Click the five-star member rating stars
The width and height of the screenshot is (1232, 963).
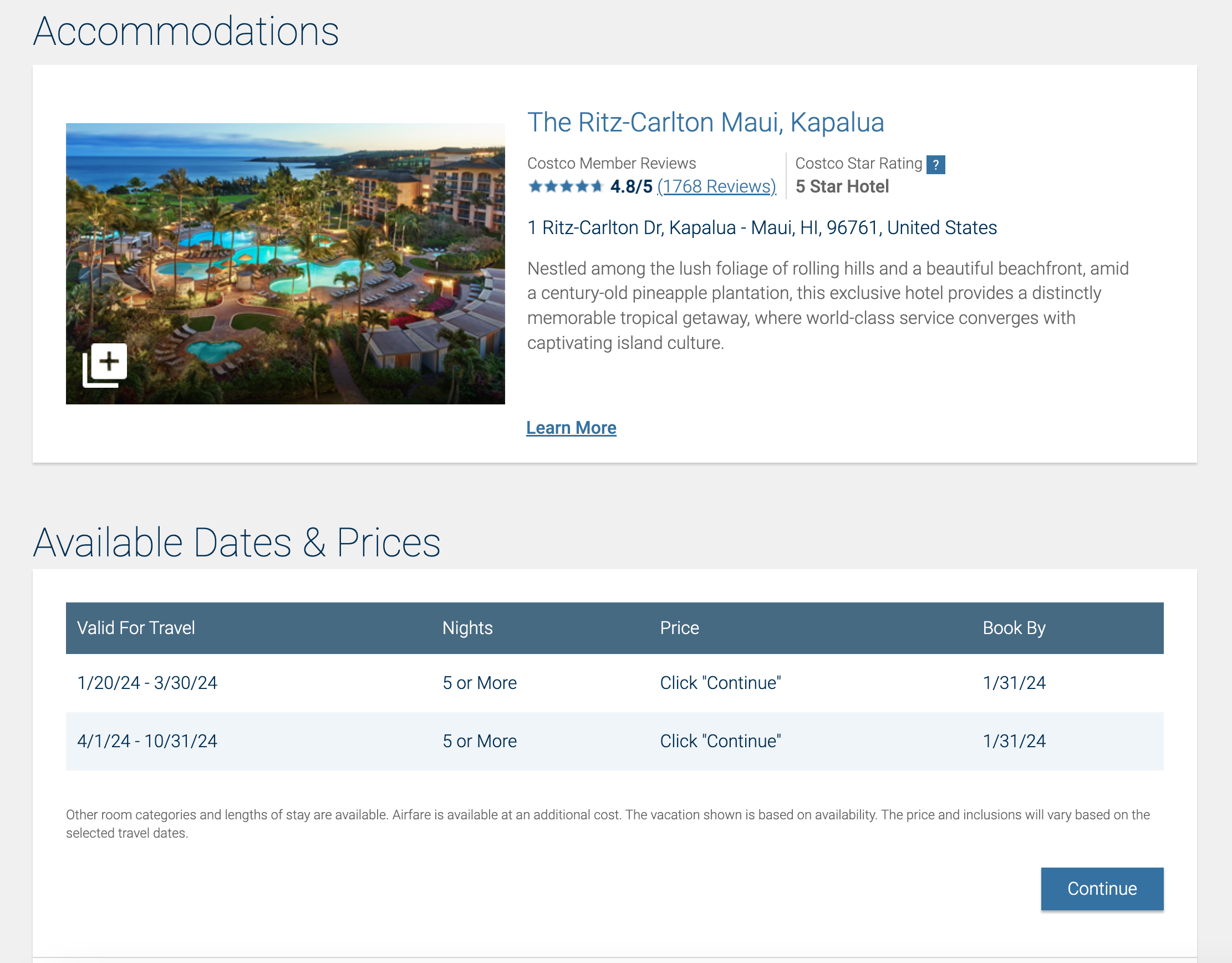pyautogui.click(x=565, y=186)
